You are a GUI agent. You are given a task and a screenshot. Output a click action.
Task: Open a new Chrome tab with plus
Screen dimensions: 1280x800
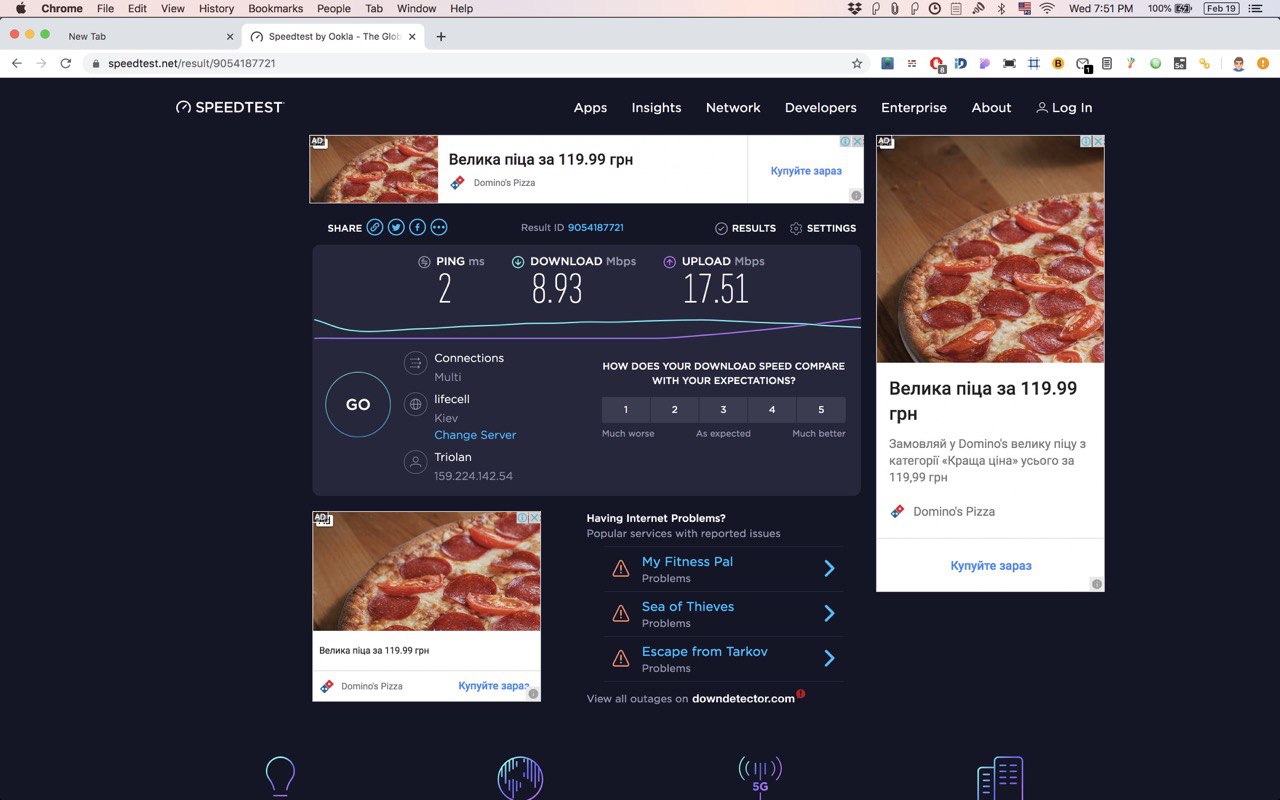point(441,37)
